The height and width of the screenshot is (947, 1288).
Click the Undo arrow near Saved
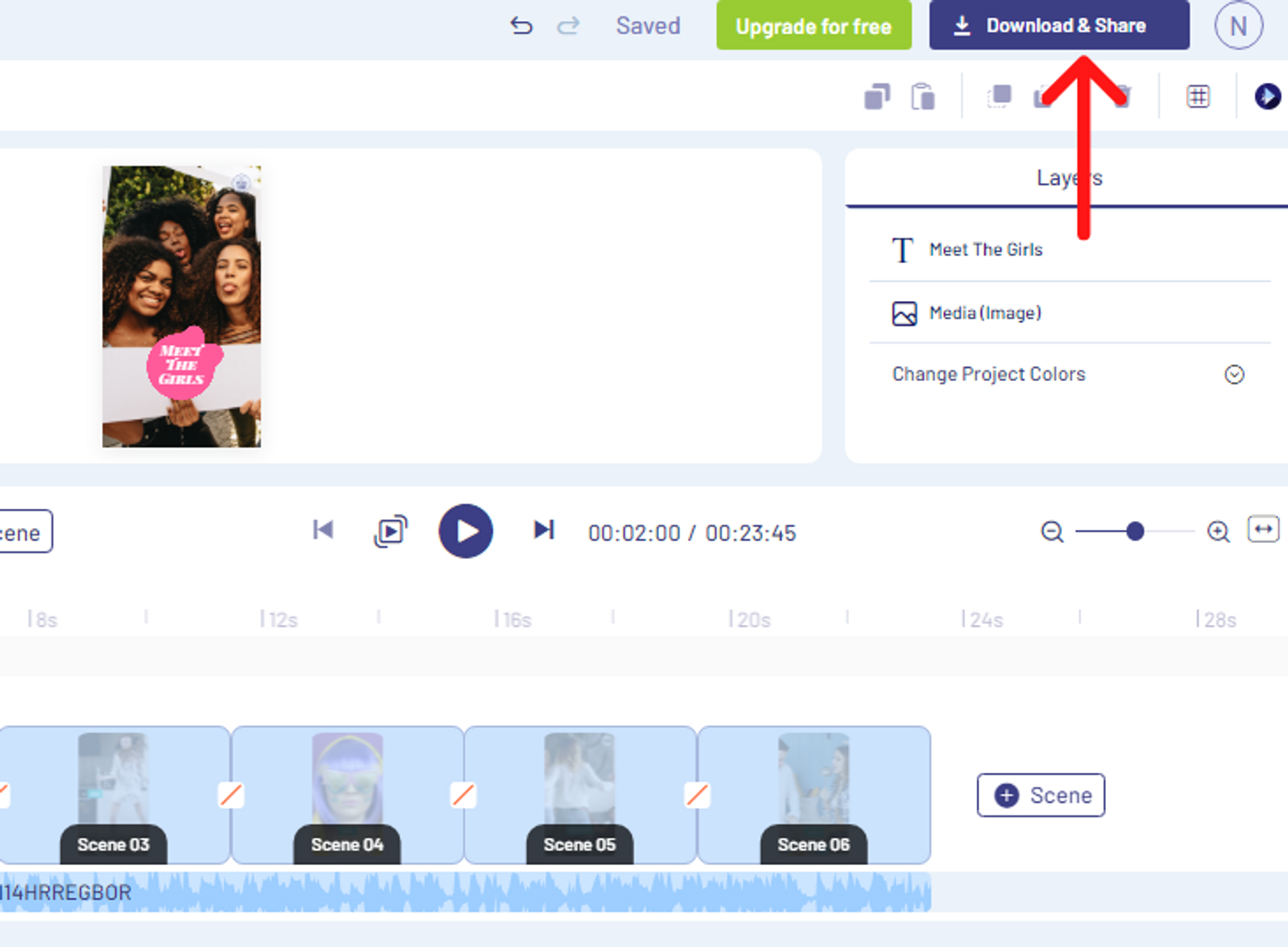coord(522,27)
